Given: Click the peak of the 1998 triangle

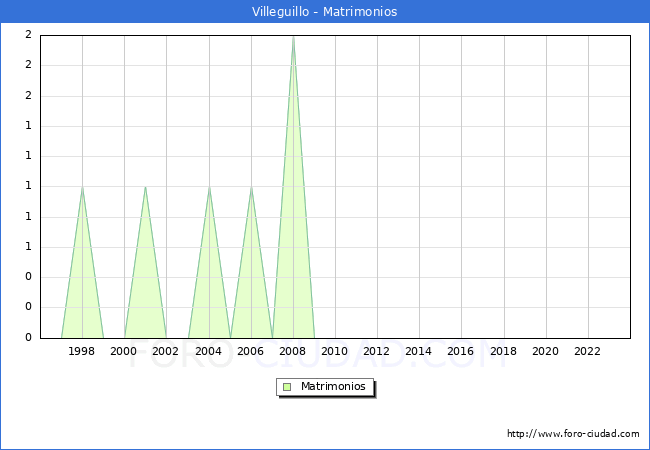Looking at the screenshot, I should [x=82, y=187].
